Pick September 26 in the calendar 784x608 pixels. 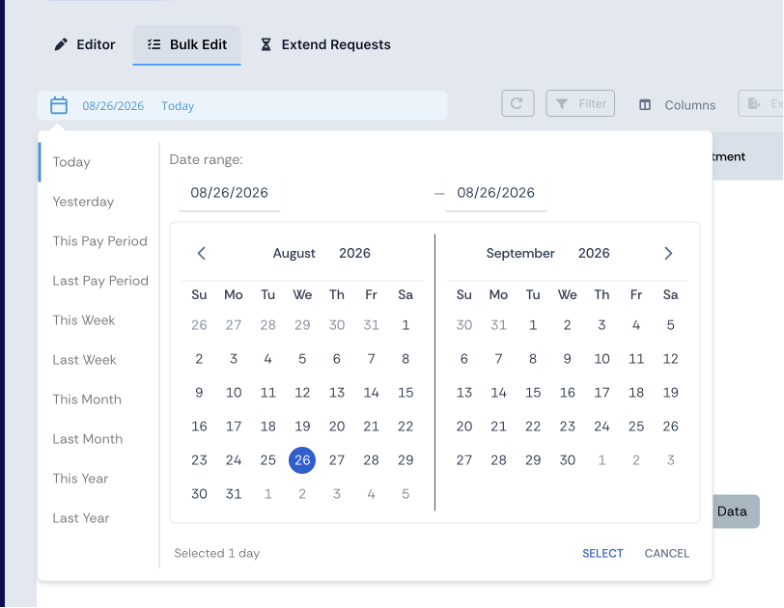tap(670, 426)
